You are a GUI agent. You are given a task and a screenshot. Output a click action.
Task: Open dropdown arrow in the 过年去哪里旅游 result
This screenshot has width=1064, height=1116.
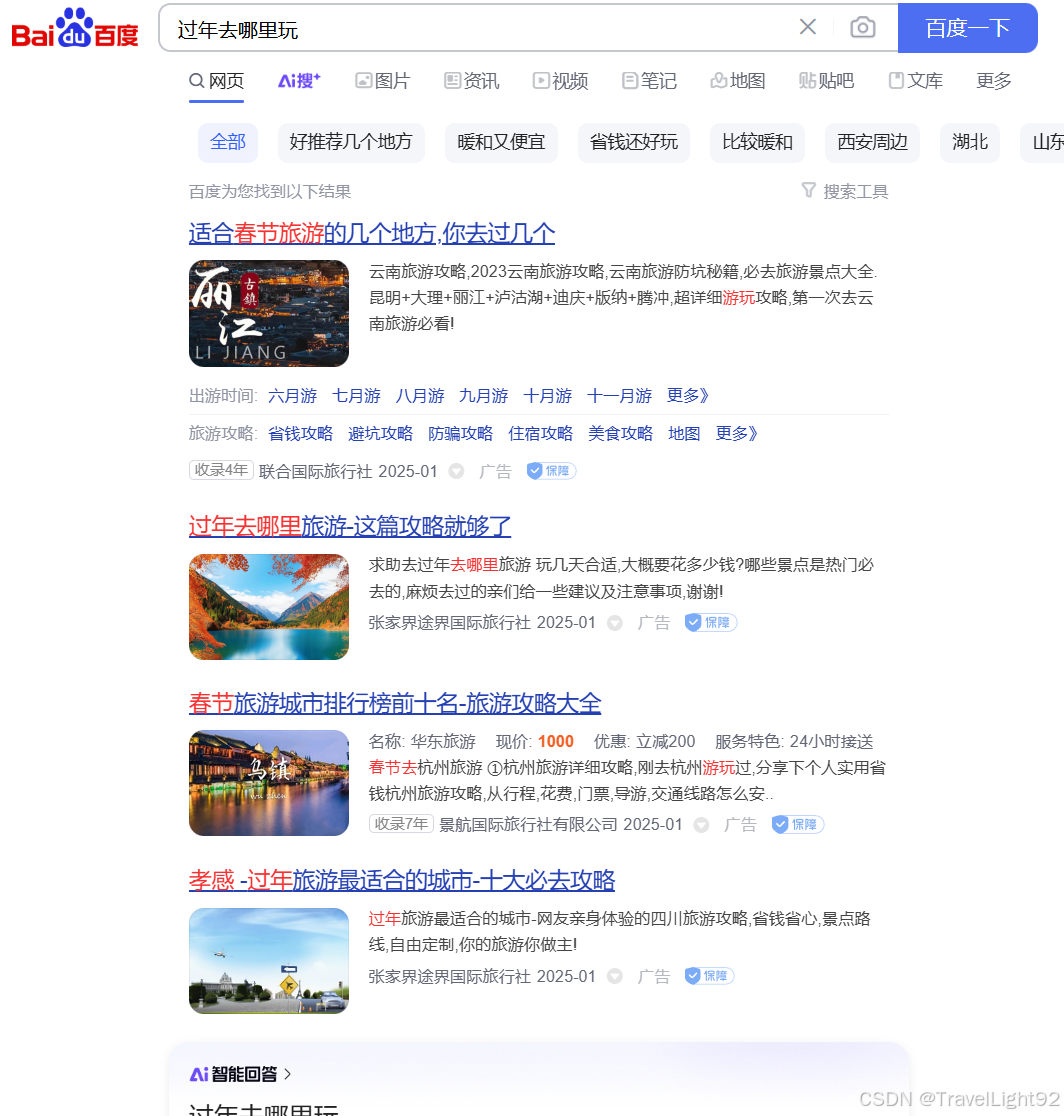(x=615, y=623)
